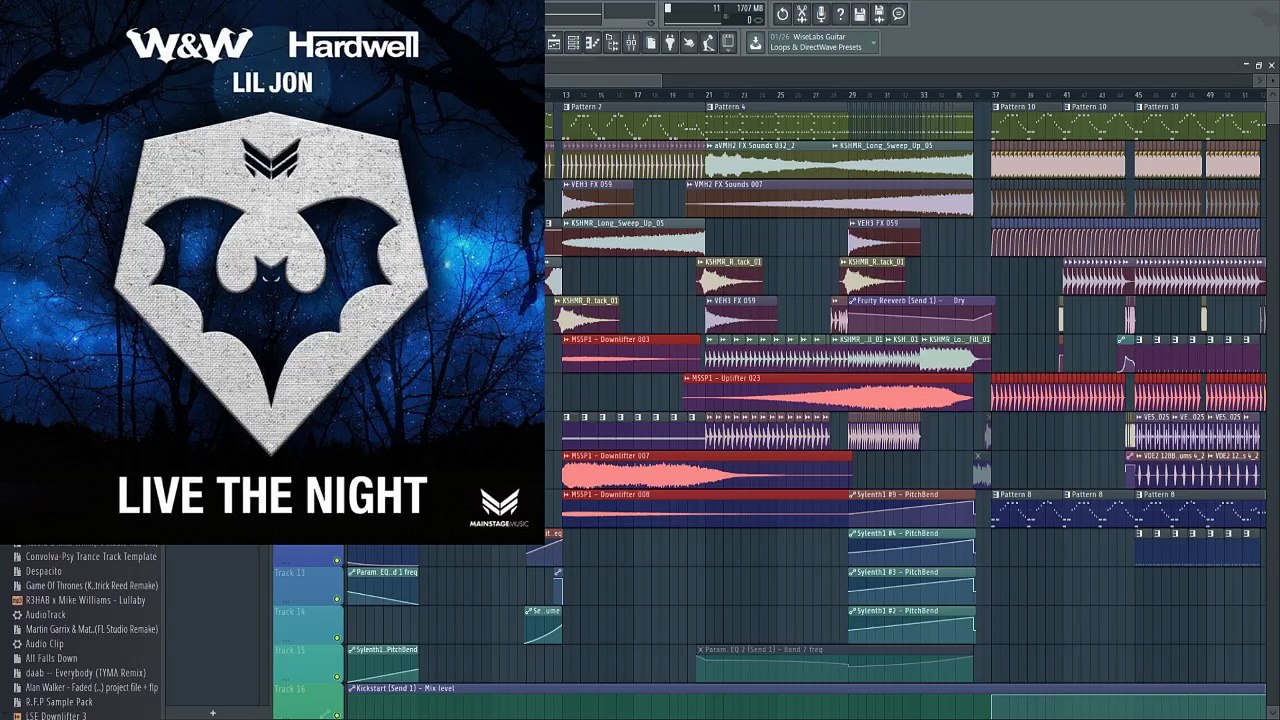The width and height of the screenshot is (1280, 720).
Task: Open help with question mark icon
Action: pyautogui.click(x=840, y=14)
